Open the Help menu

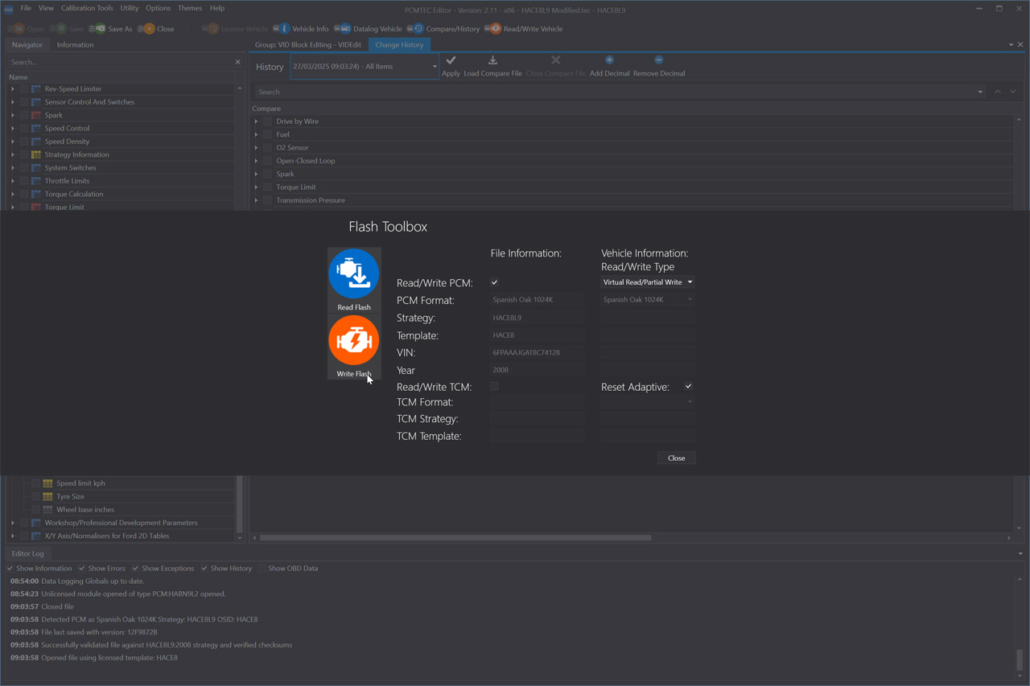217,8
